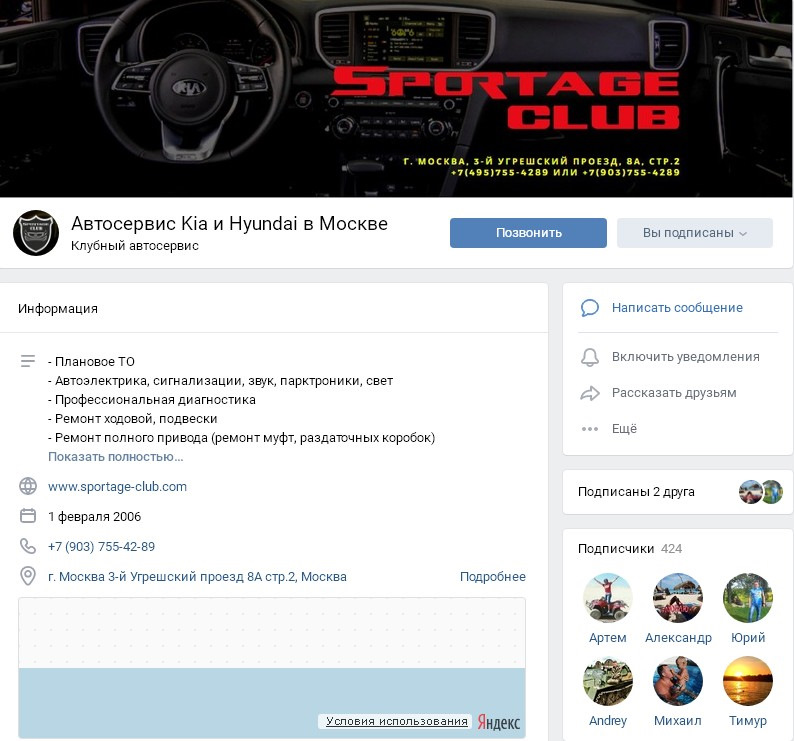
Task: Toggle Включить уведомления notifications
Action: tap(685, 357)
